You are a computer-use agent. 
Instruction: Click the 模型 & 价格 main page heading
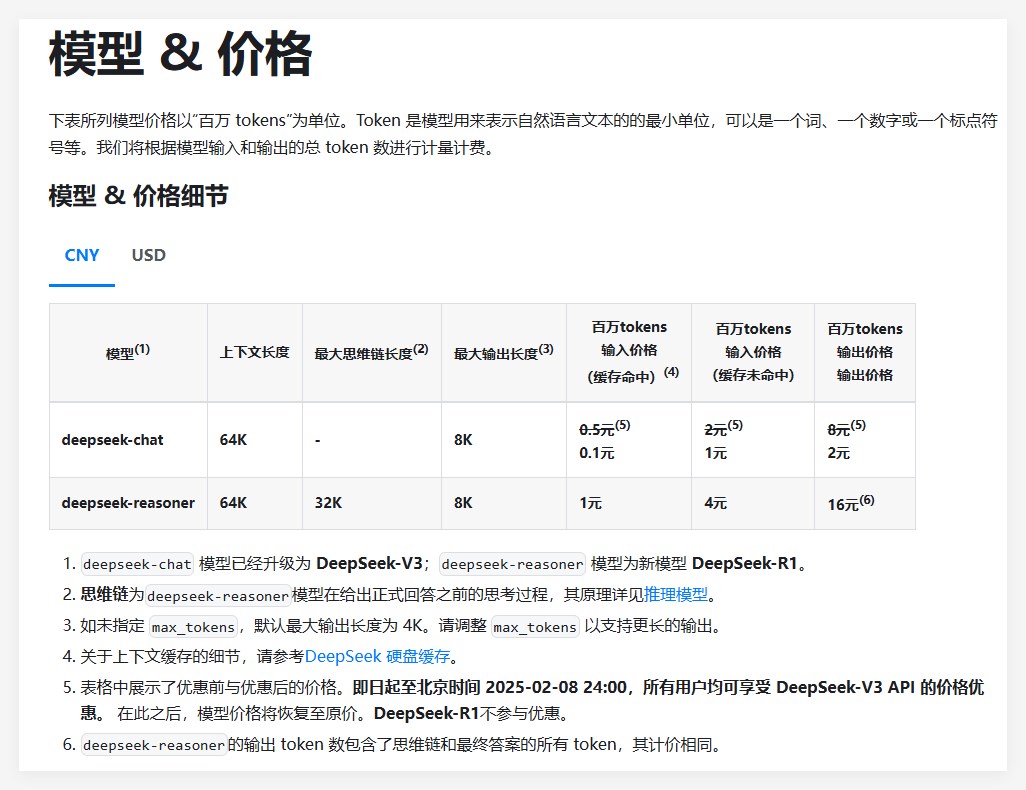point(181,54)
